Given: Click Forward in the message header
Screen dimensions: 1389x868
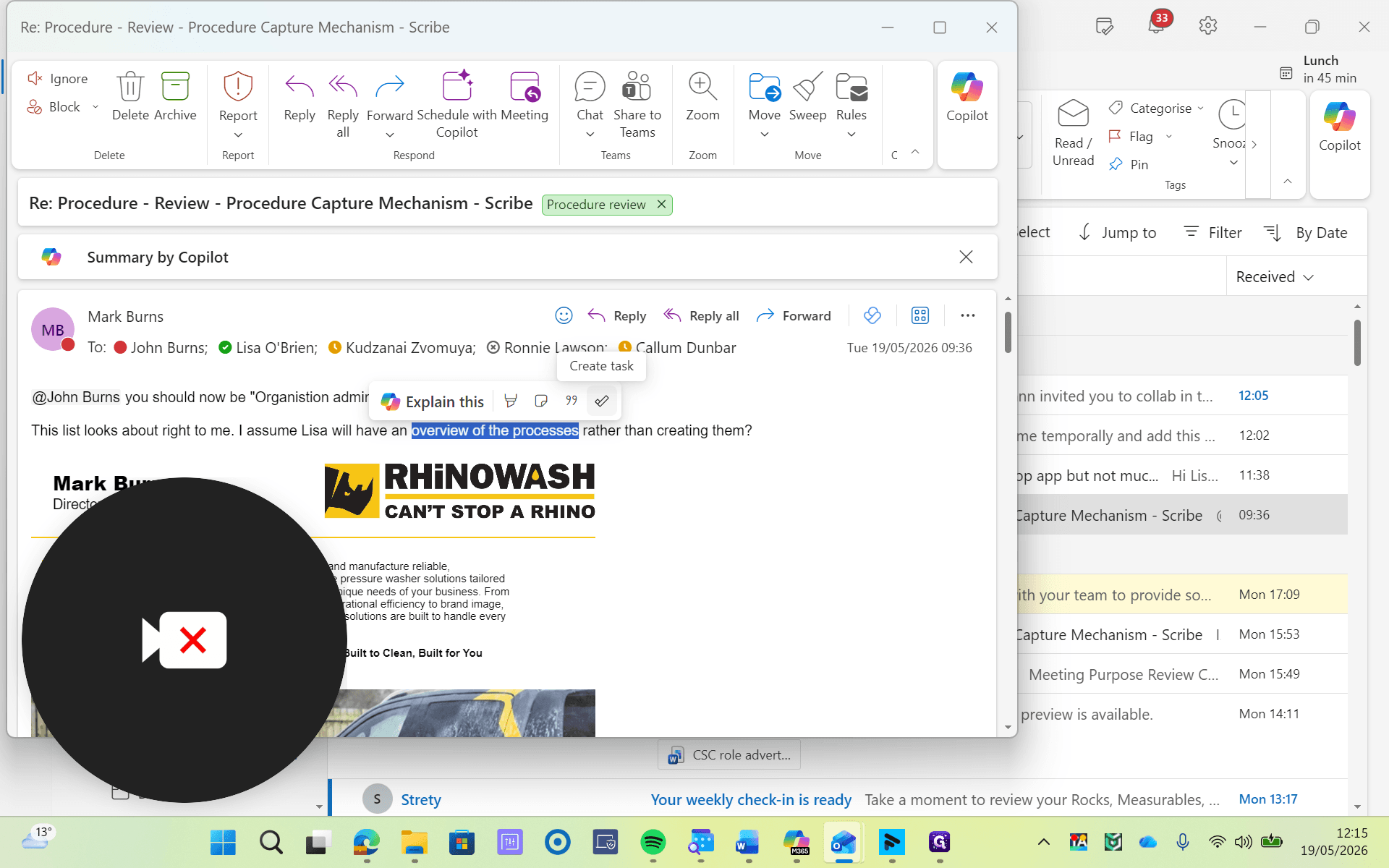Looking at the screenshot, I should [794, 315].
